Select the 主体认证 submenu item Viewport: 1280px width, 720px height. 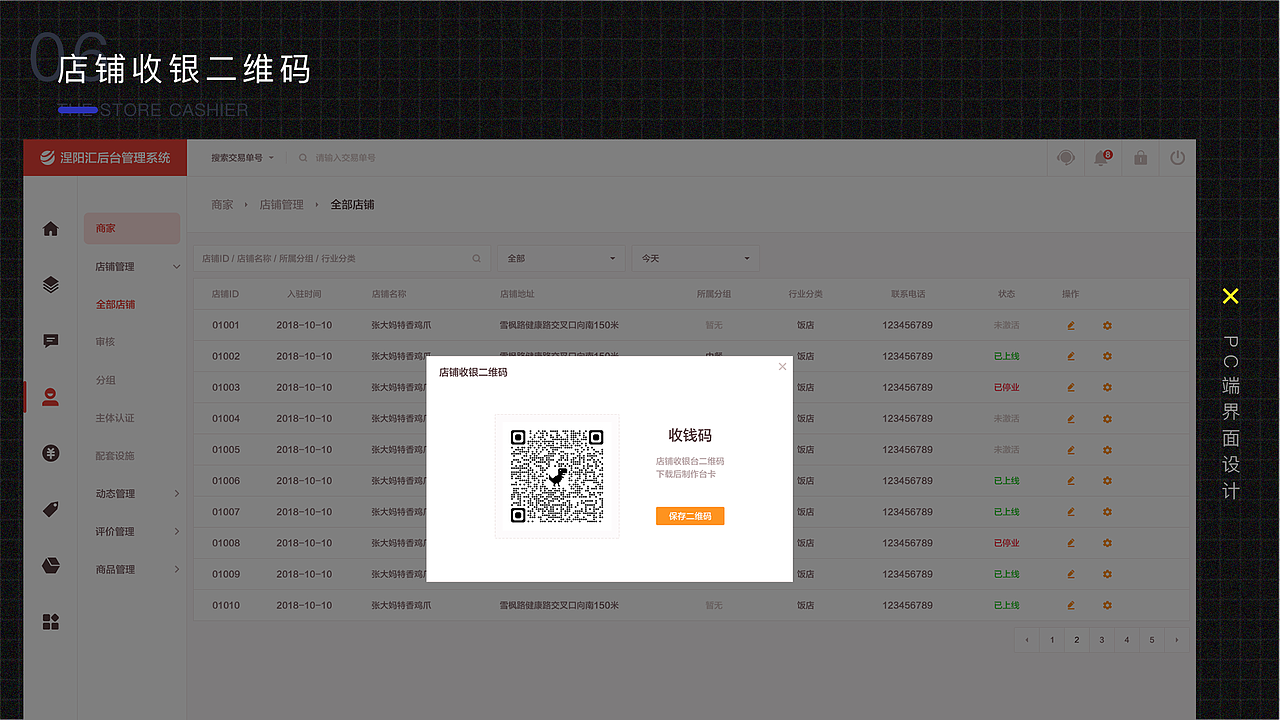[x=115, y=418]
